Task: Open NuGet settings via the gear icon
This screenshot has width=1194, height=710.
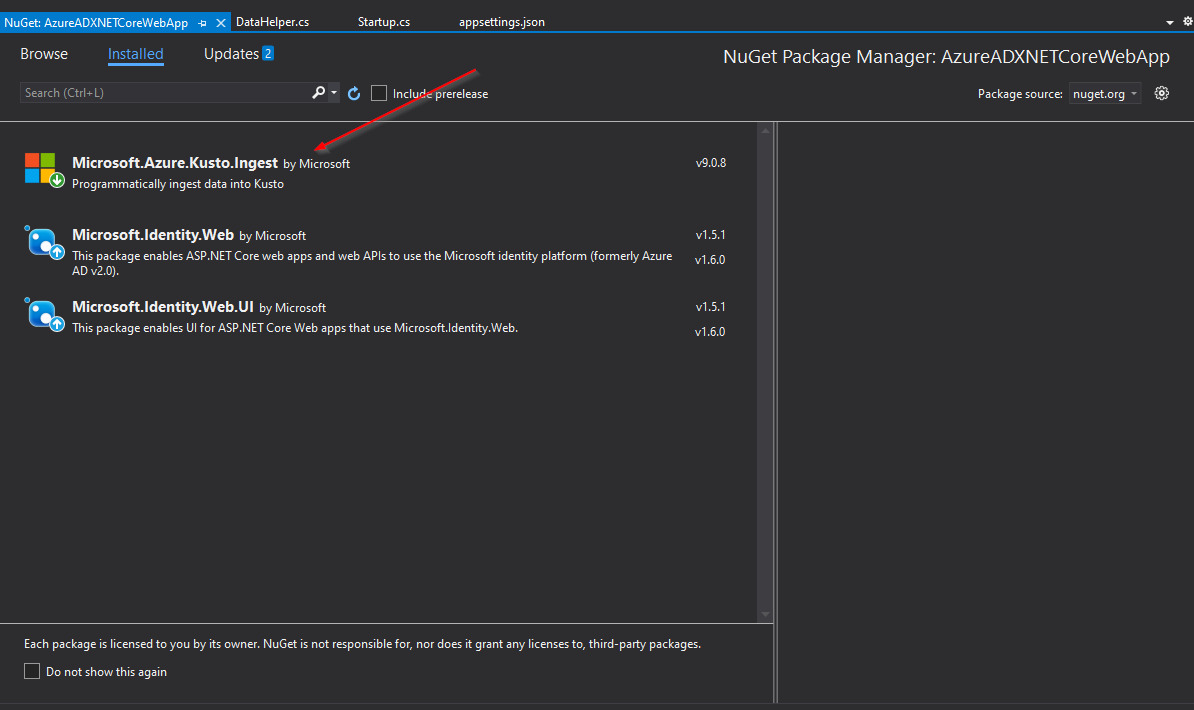Action: click(1161, 92)
